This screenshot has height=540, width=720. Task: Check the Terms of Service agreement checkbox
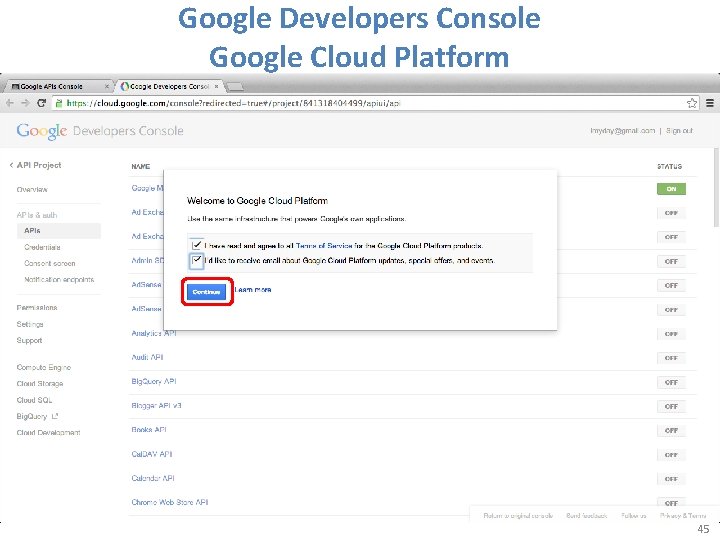coord(197,245)
